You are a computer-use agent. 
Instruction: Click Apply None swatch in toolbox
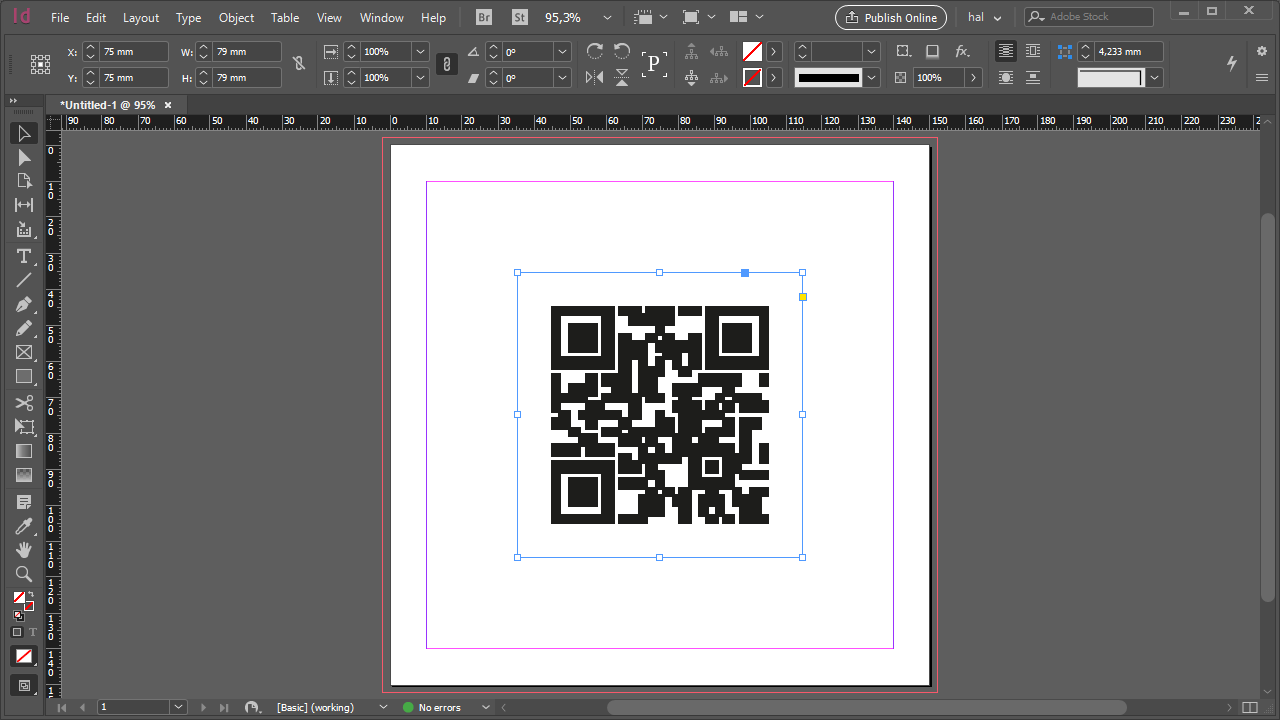click(24, 656)
